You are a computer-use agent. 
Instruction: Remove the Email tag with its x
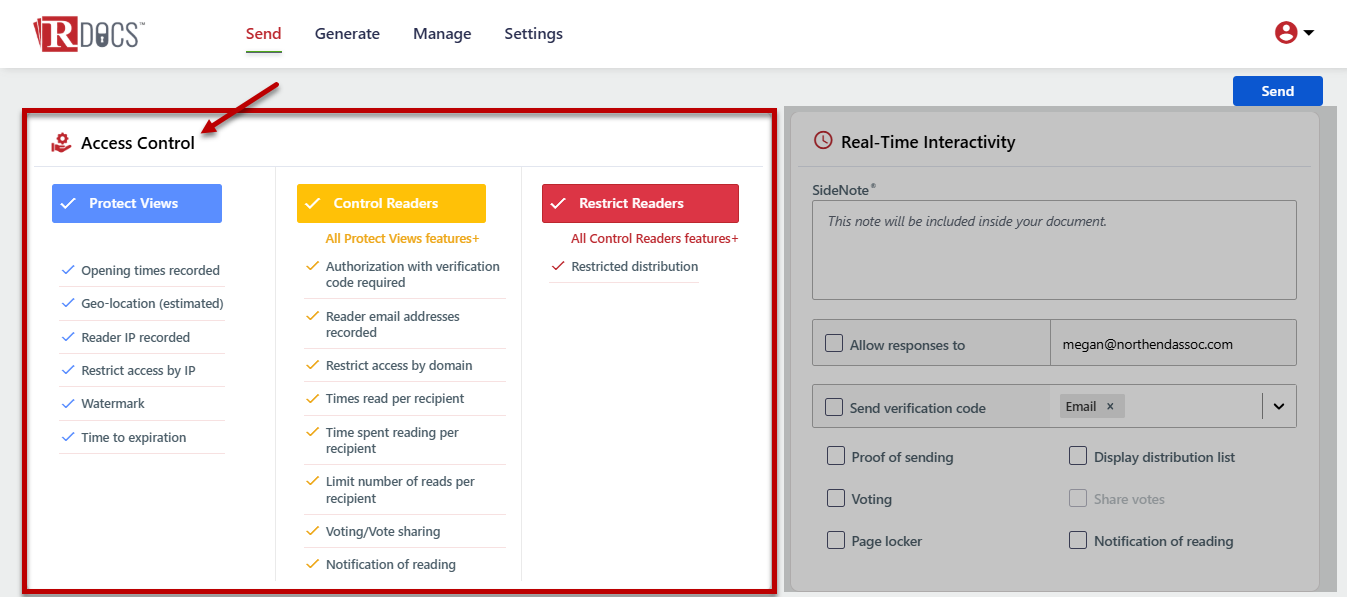tap(1110, 406)
